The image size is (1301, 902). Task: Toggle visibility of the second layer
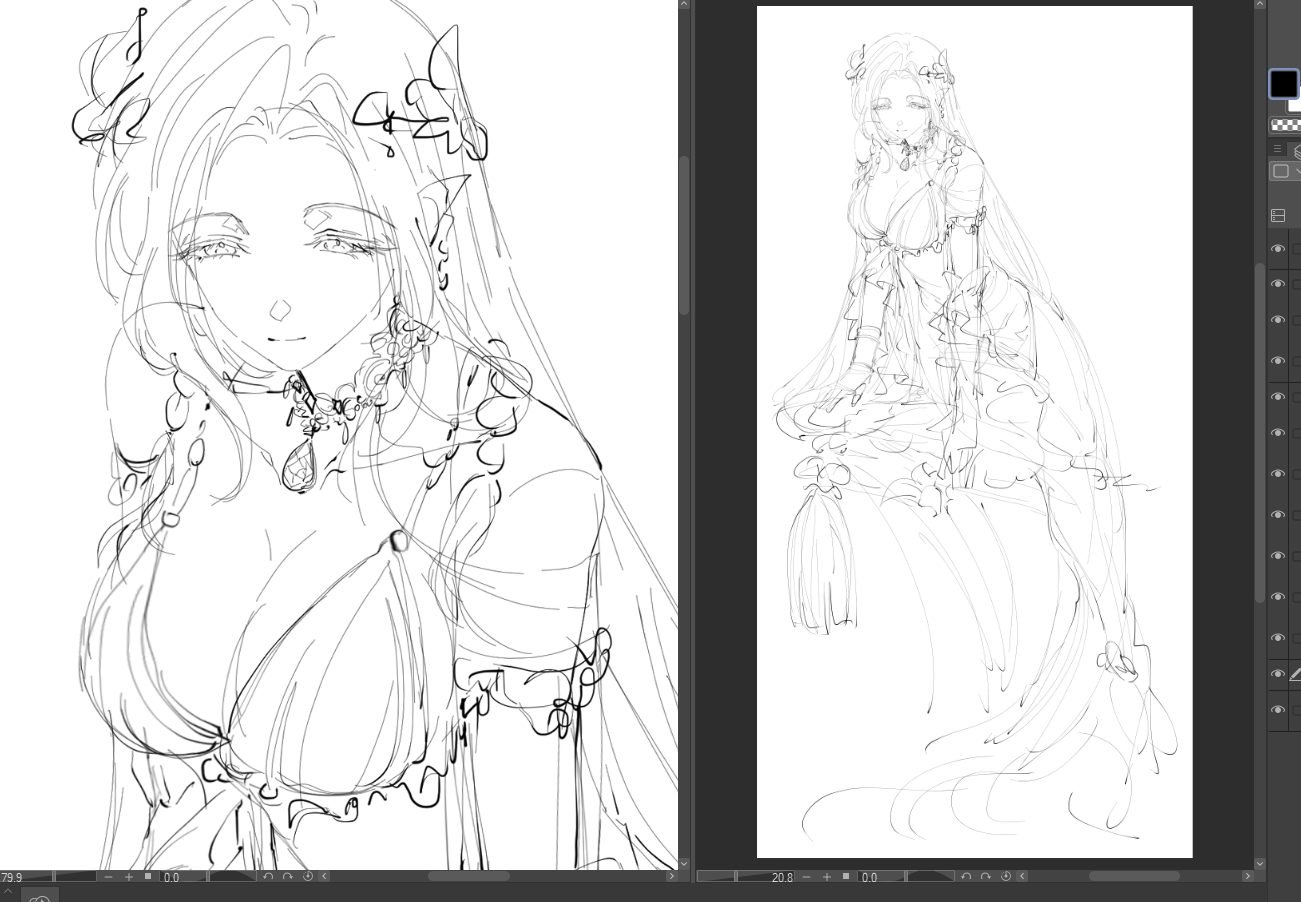pos(1277,284)
